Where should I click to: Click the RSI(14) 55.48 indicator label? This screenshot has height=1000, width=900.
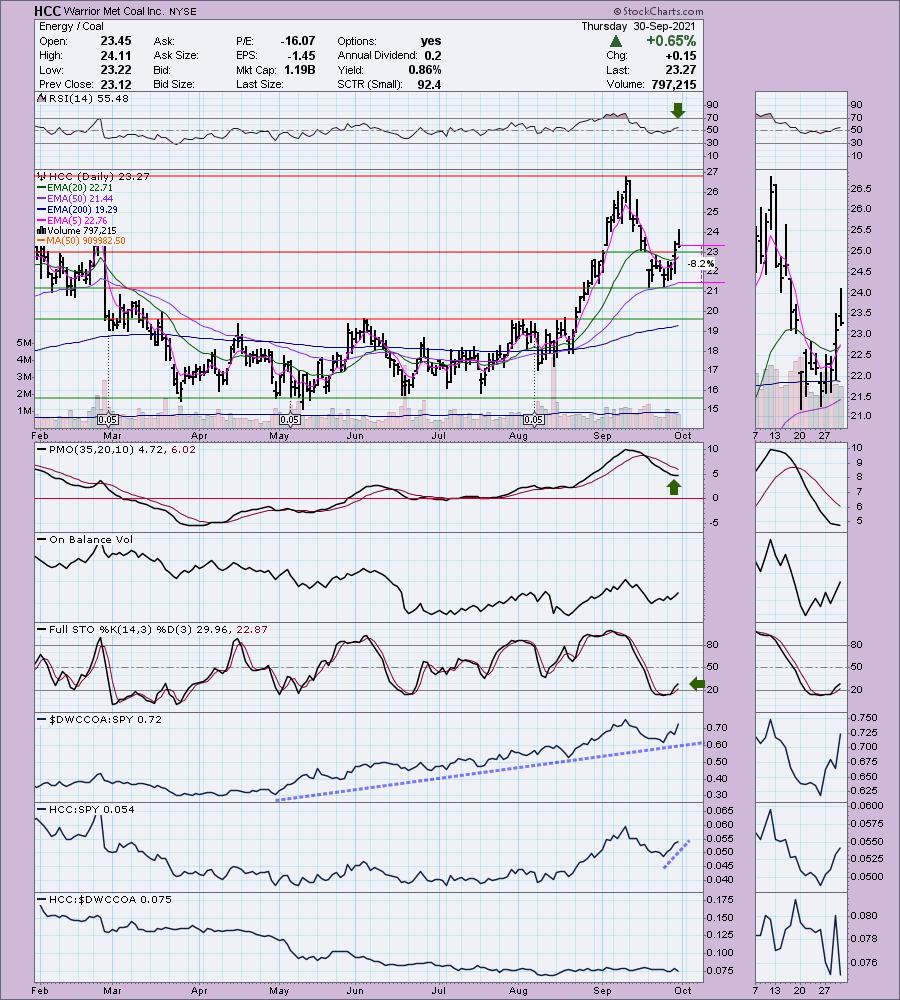pyautogui.click(x=84, y=98)
